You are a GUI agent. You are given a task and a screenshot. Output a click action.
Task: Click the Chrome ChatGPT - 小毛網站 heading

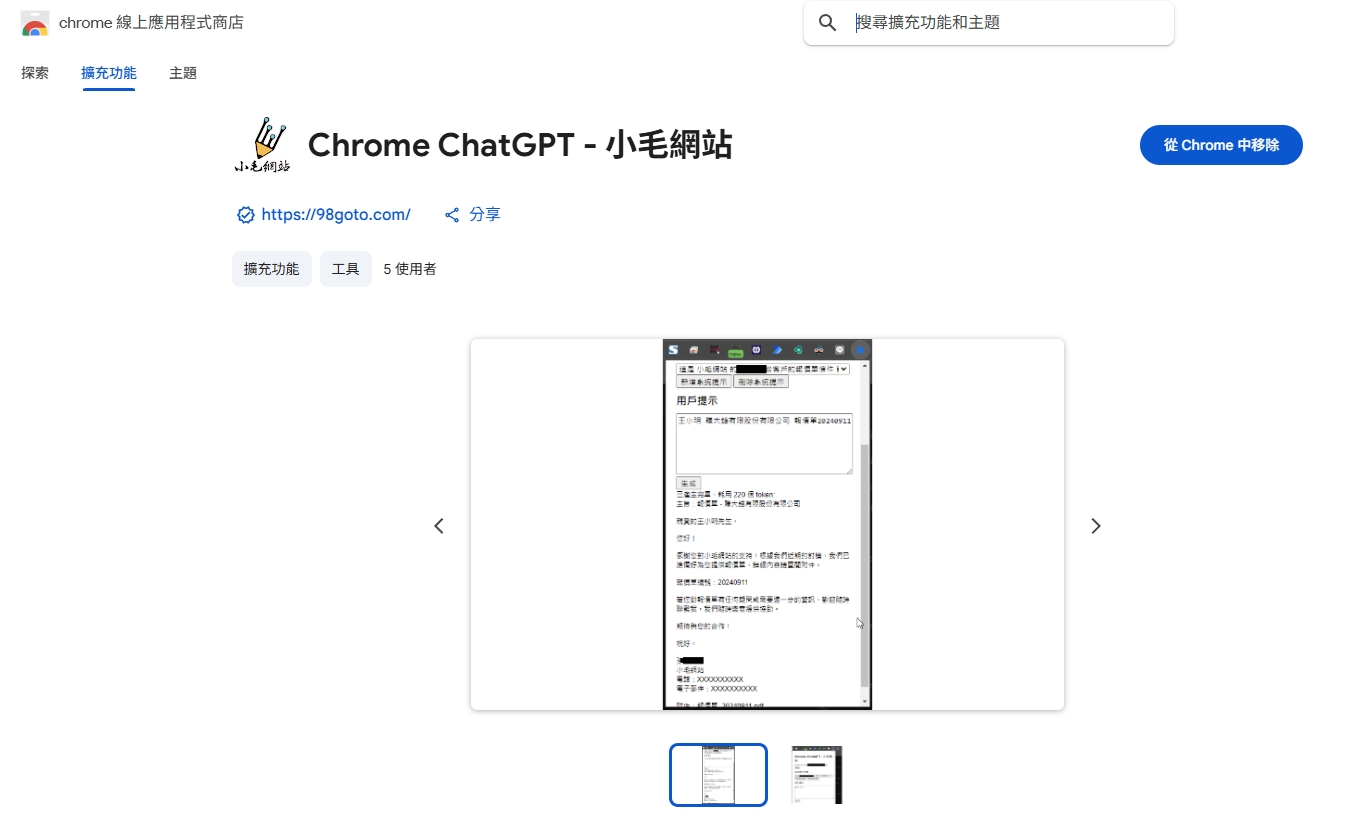[520, 145]
